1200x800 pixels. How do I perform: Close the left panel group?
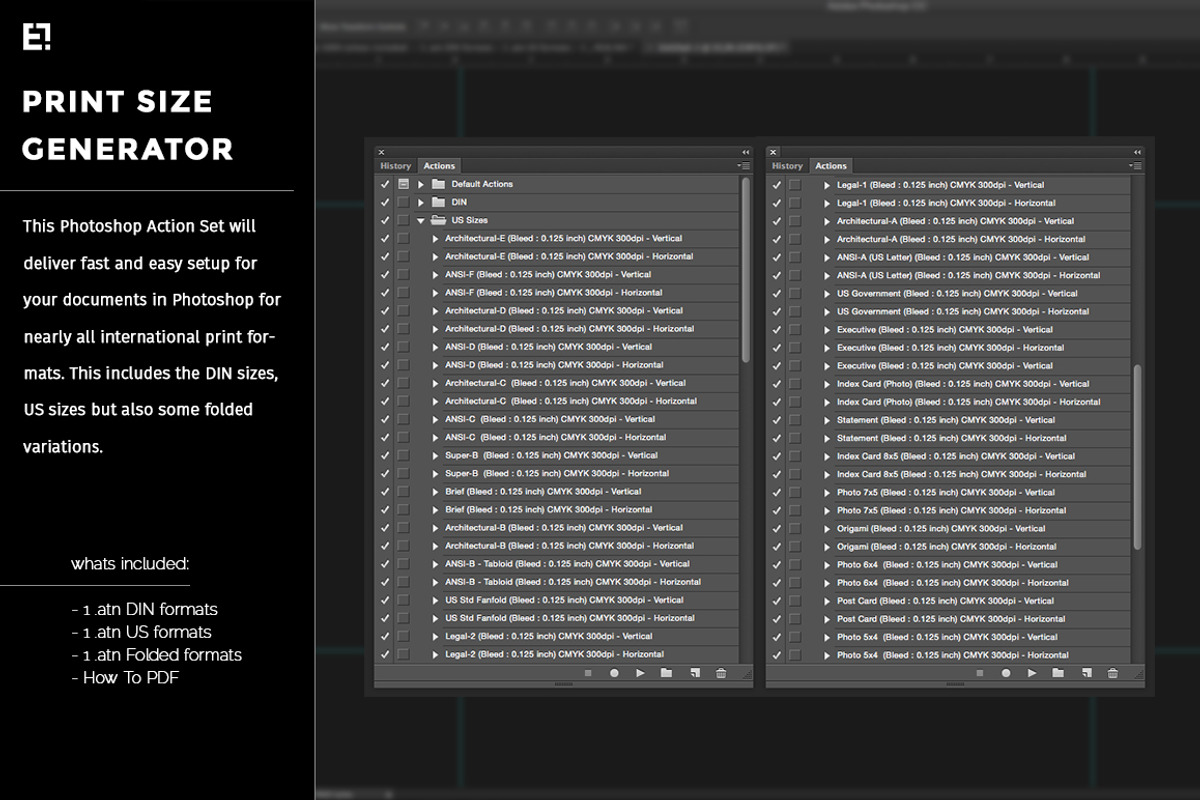click(381, 152)
